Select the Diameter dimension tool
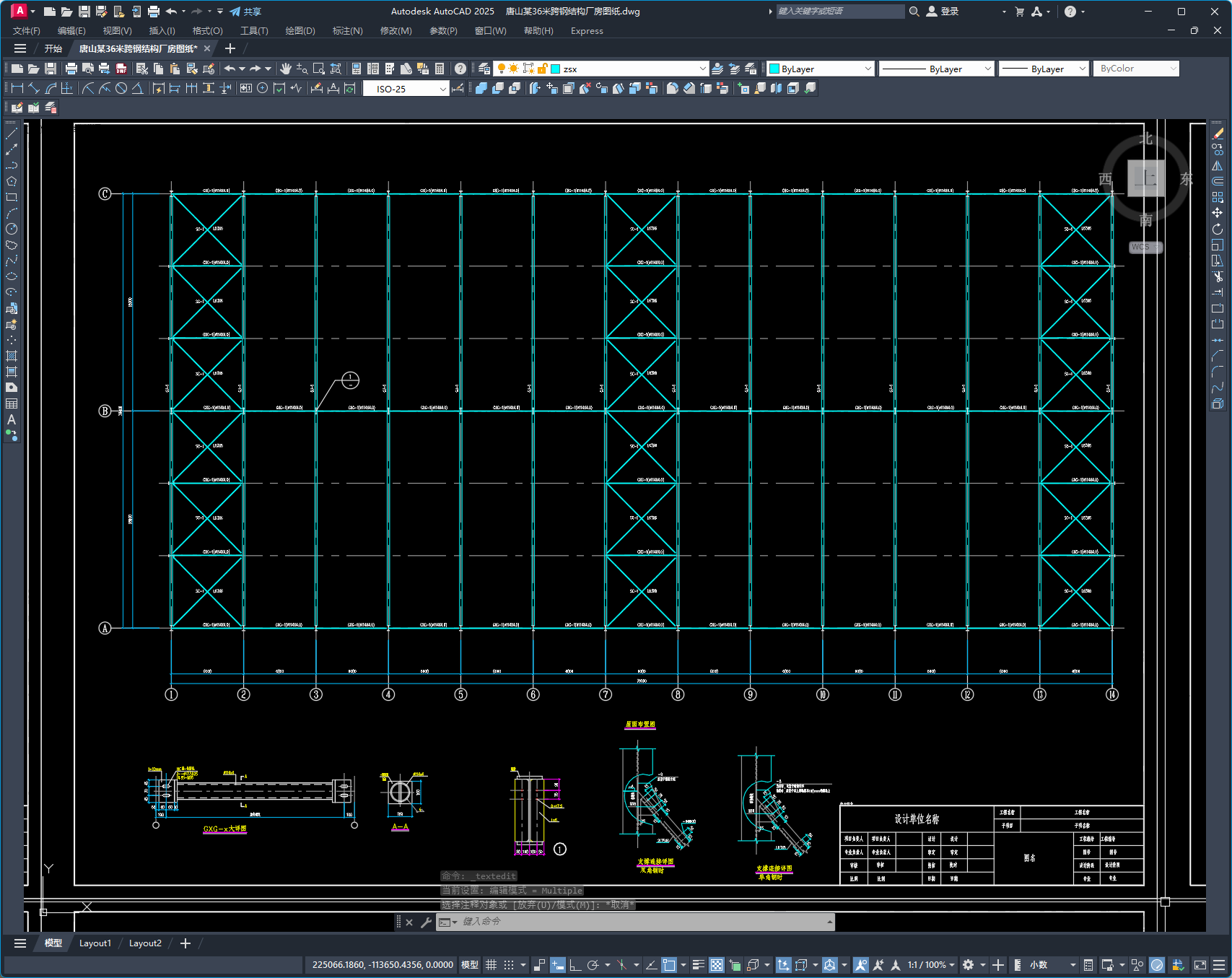The height and width of the screenshot is (978, 1232). coord(121,88)
